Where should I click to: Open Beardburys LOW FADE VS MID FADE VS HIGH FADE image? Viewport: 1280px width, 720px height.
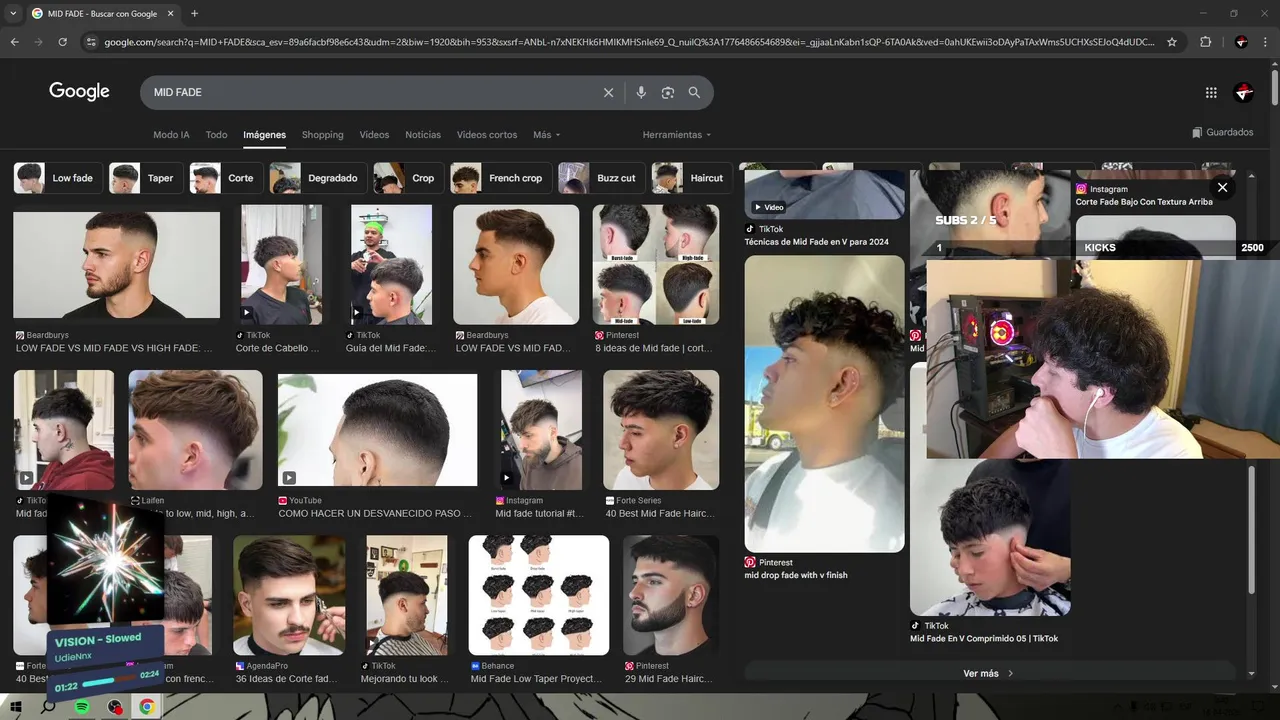coord(116,265)
